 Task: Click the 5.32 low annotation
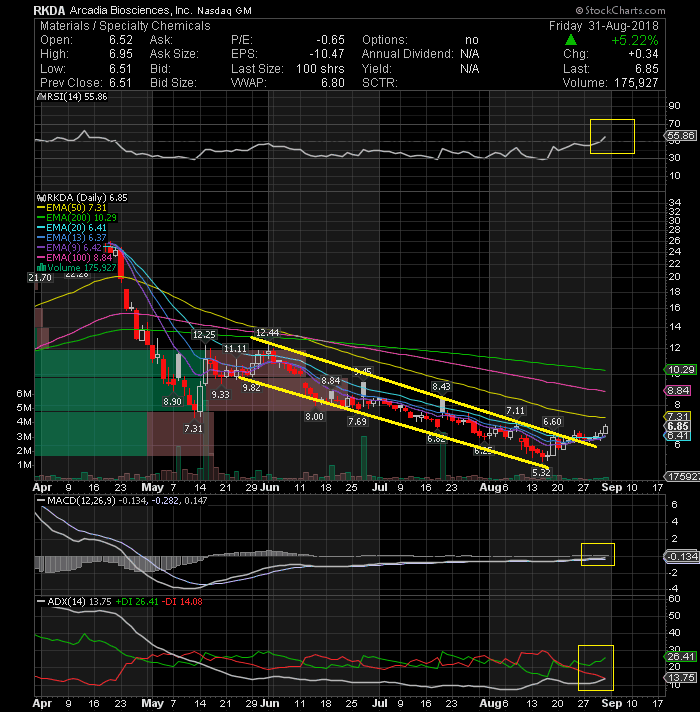tap(541, 473)
